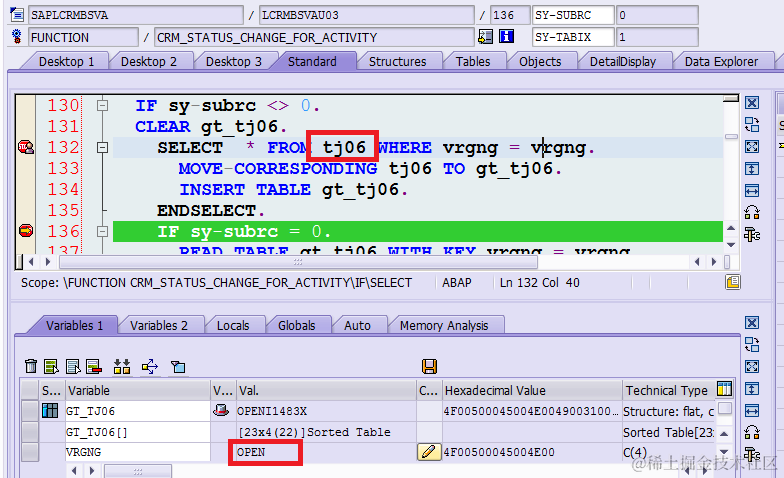Collapse the SELECT block at line 132
784x478 pixels.
point(102,148)
